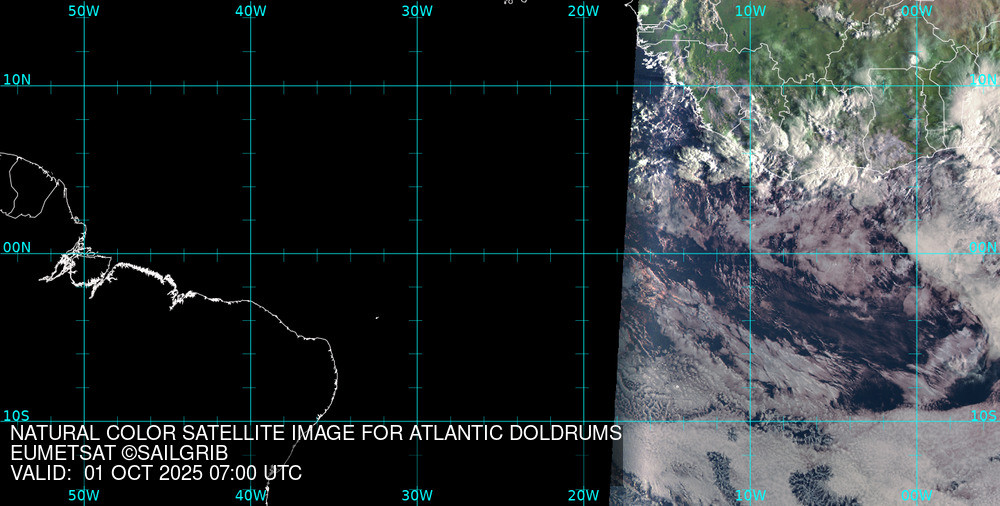Click the 10S latitude label on left side
This screenshot has width=1000, height=506.
tap(16, 415)
